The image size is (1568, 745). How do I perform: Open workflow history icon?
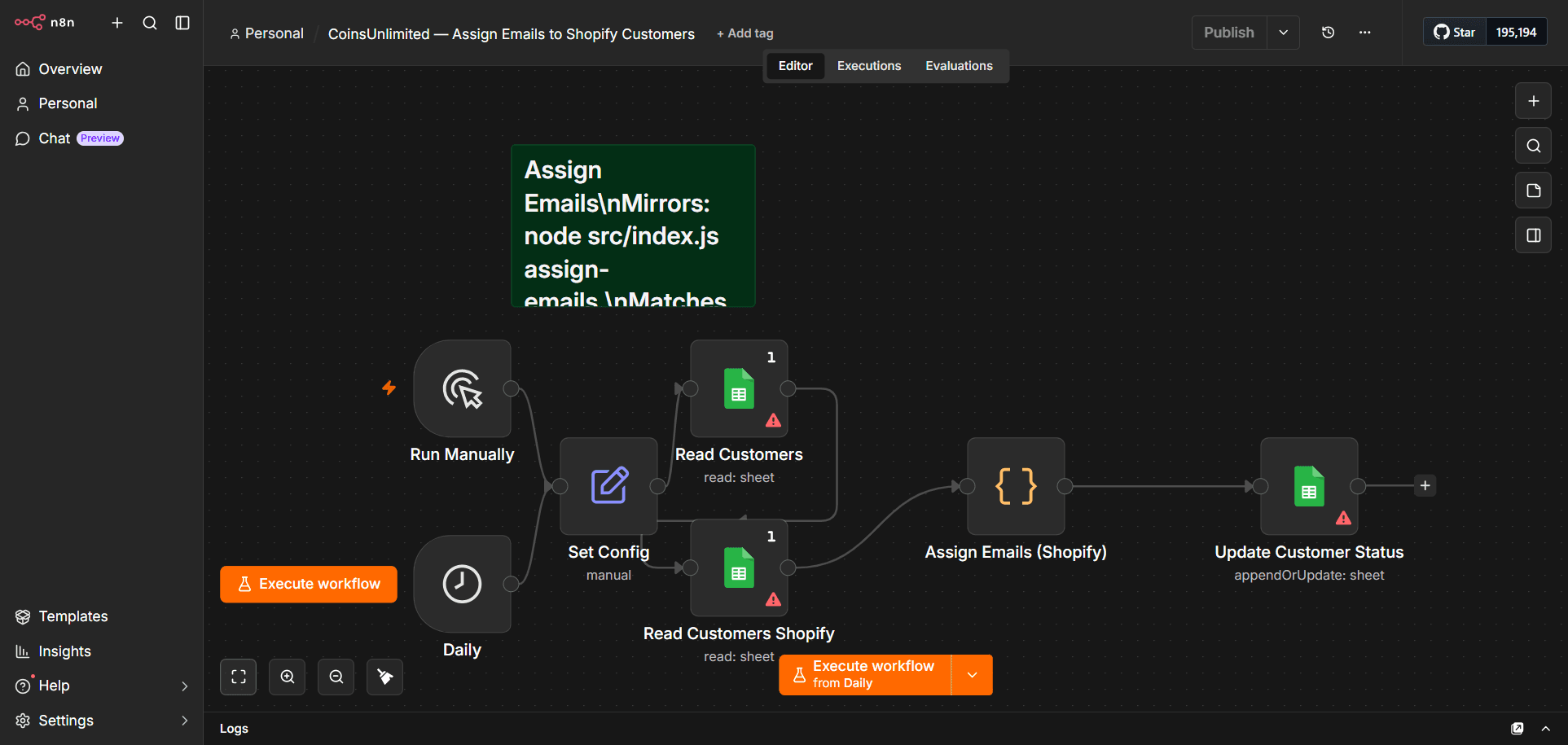(1328, 33)
